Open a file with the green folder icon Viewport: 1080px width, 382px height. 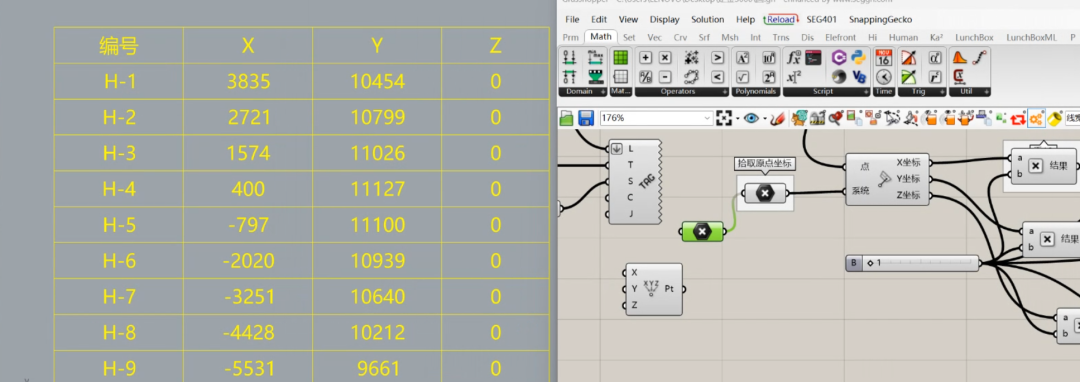click(567, 118)
